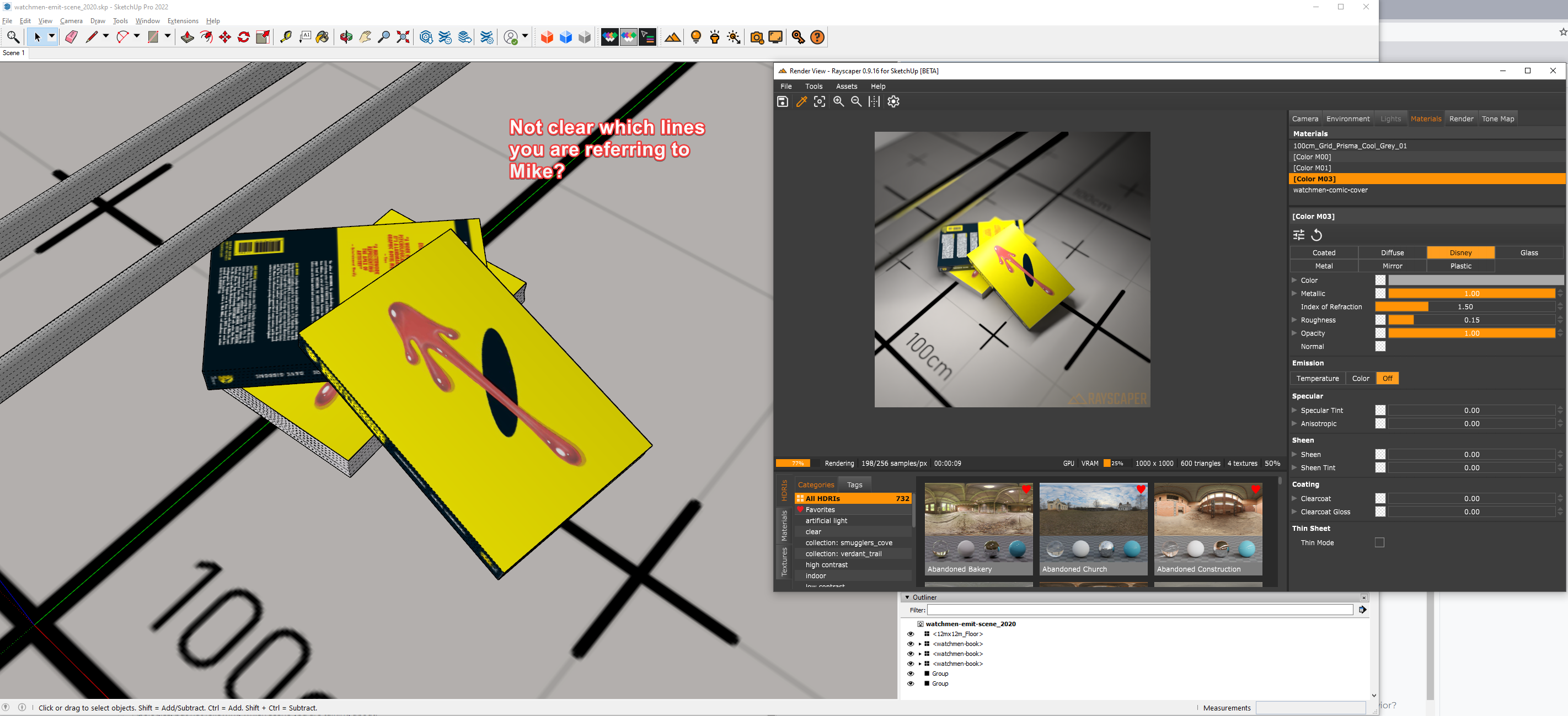Expand the first watchmen-book component
This screenshot has height=716, width=1568.
(x=919, y=644)
